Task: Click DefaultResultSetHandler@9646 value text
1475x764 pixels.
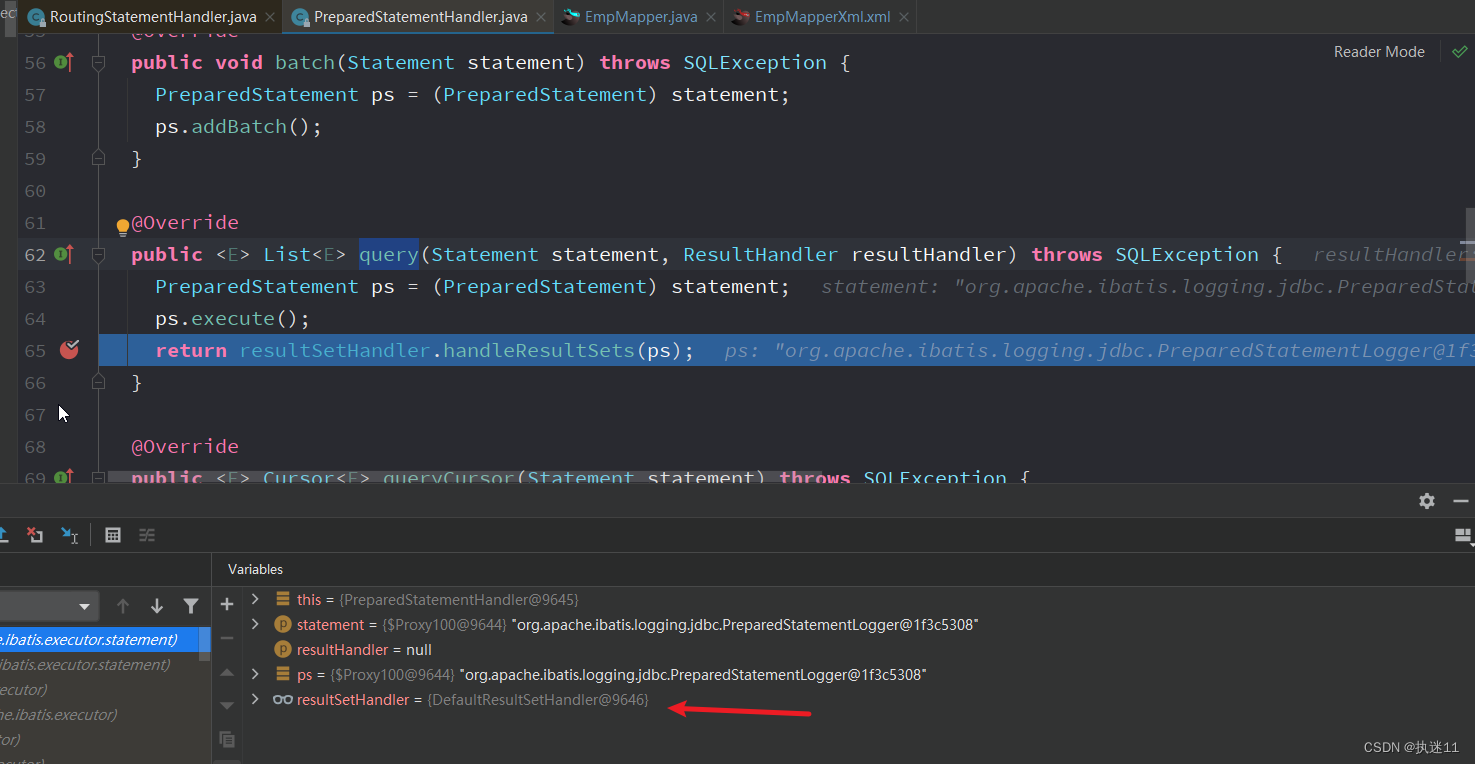Action: (x=538, y=700)
